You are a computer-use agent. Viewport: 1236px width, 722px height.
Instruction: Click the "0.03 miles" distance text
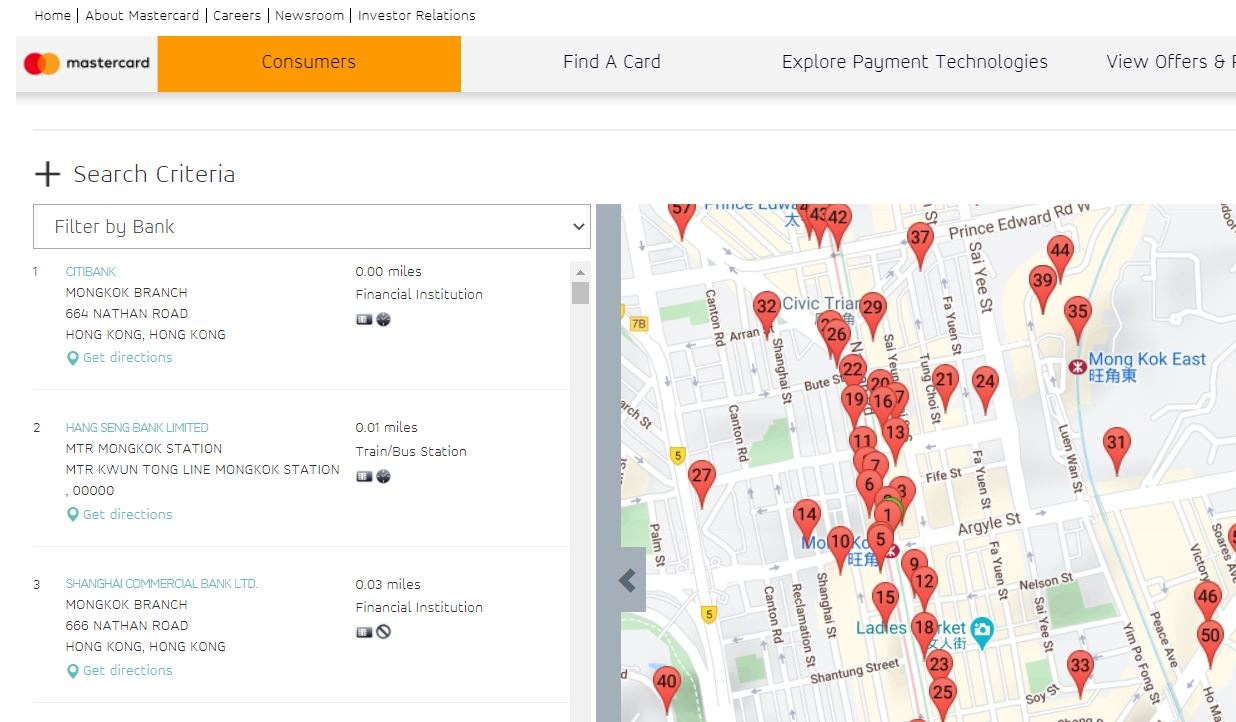(388, 585)
